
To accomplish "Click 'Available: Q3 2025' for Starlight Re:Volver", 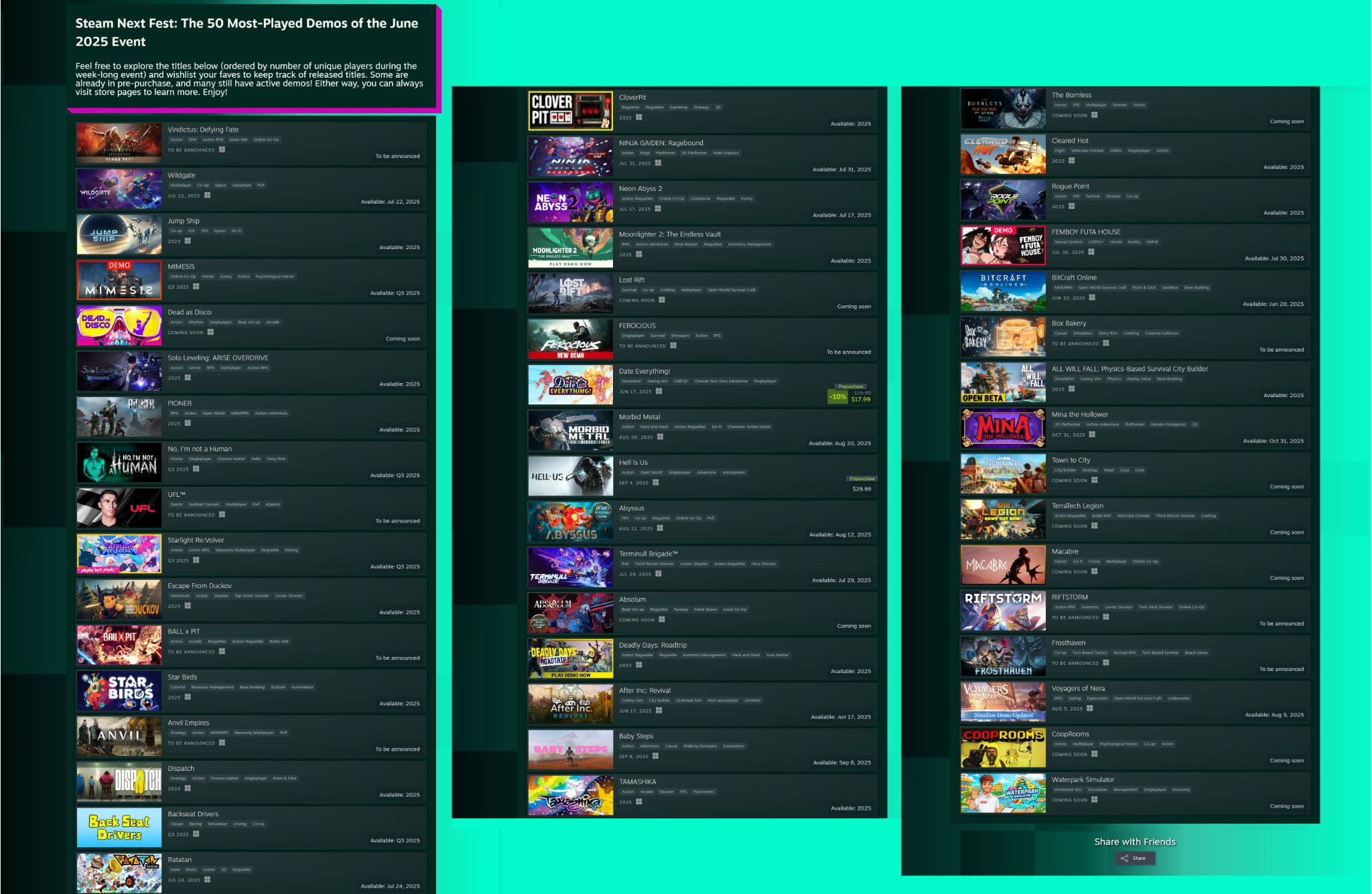I will [x=395, y=567].
